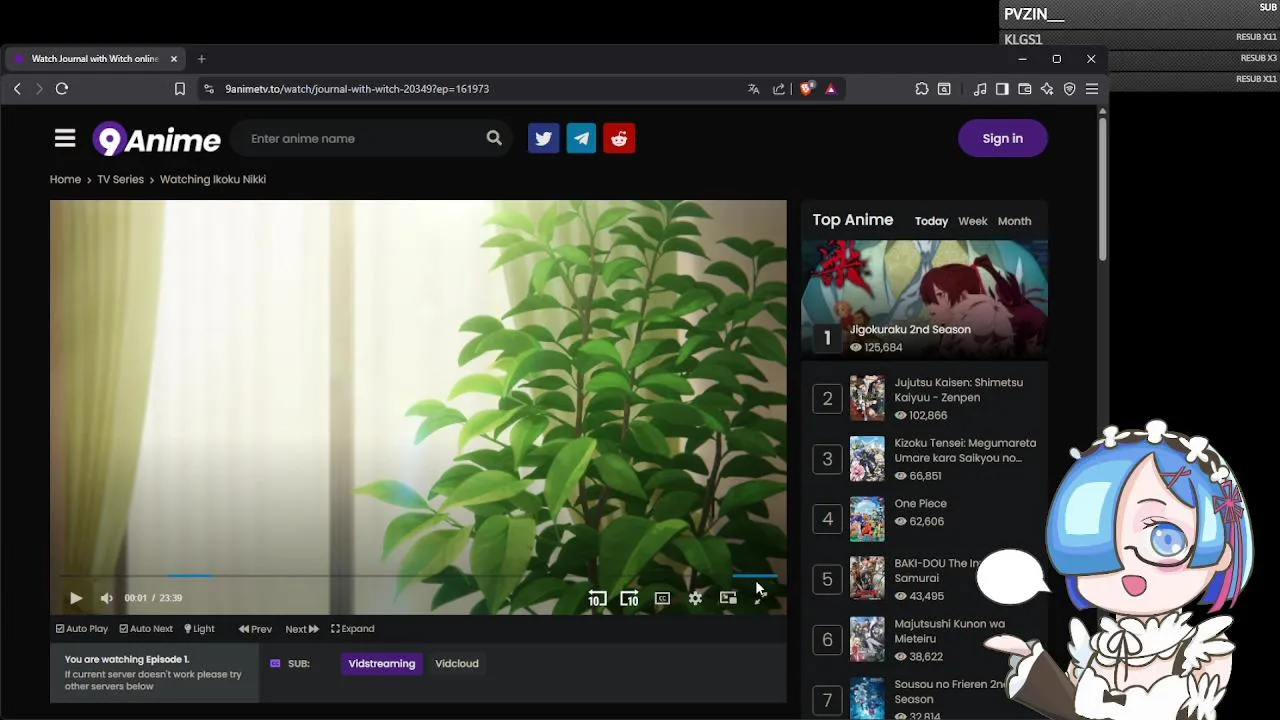
Task: Click site info icon in address bar
Action: tap(208, 89)
